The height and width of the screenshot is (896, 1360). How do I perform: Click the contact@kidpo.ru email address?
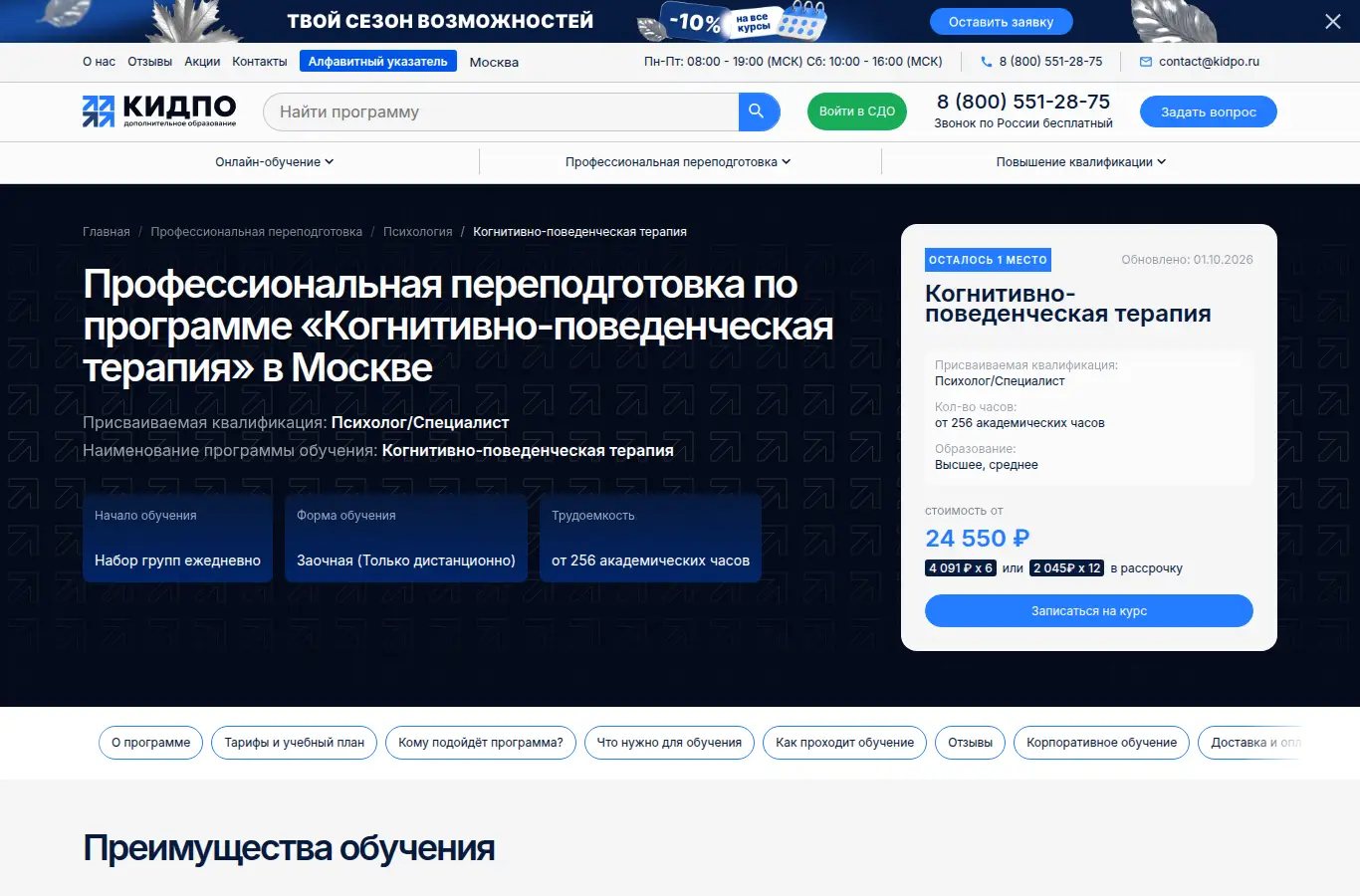[1209, 62]
